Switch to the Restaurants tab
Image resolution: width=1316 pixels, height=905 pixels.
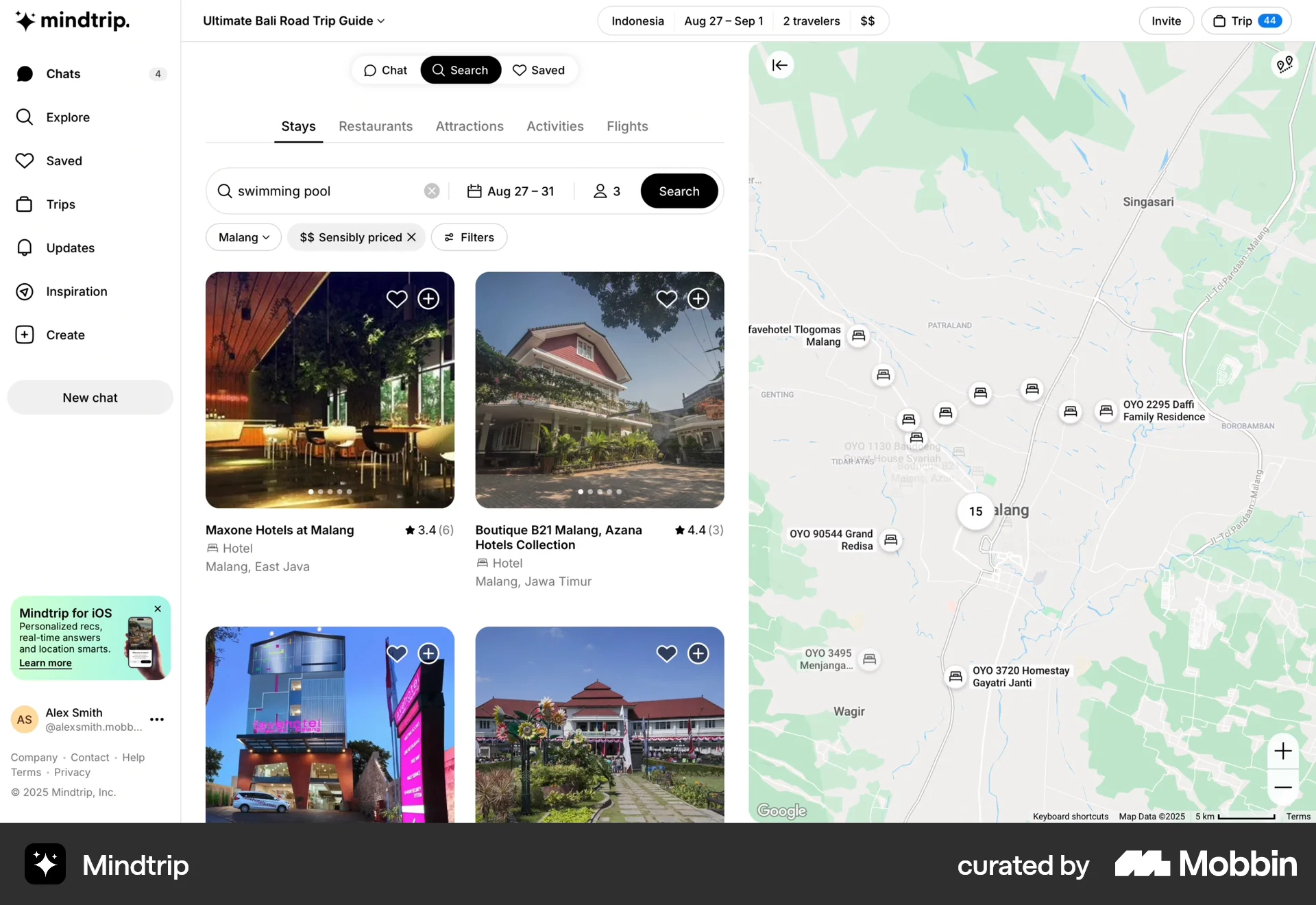376,126
